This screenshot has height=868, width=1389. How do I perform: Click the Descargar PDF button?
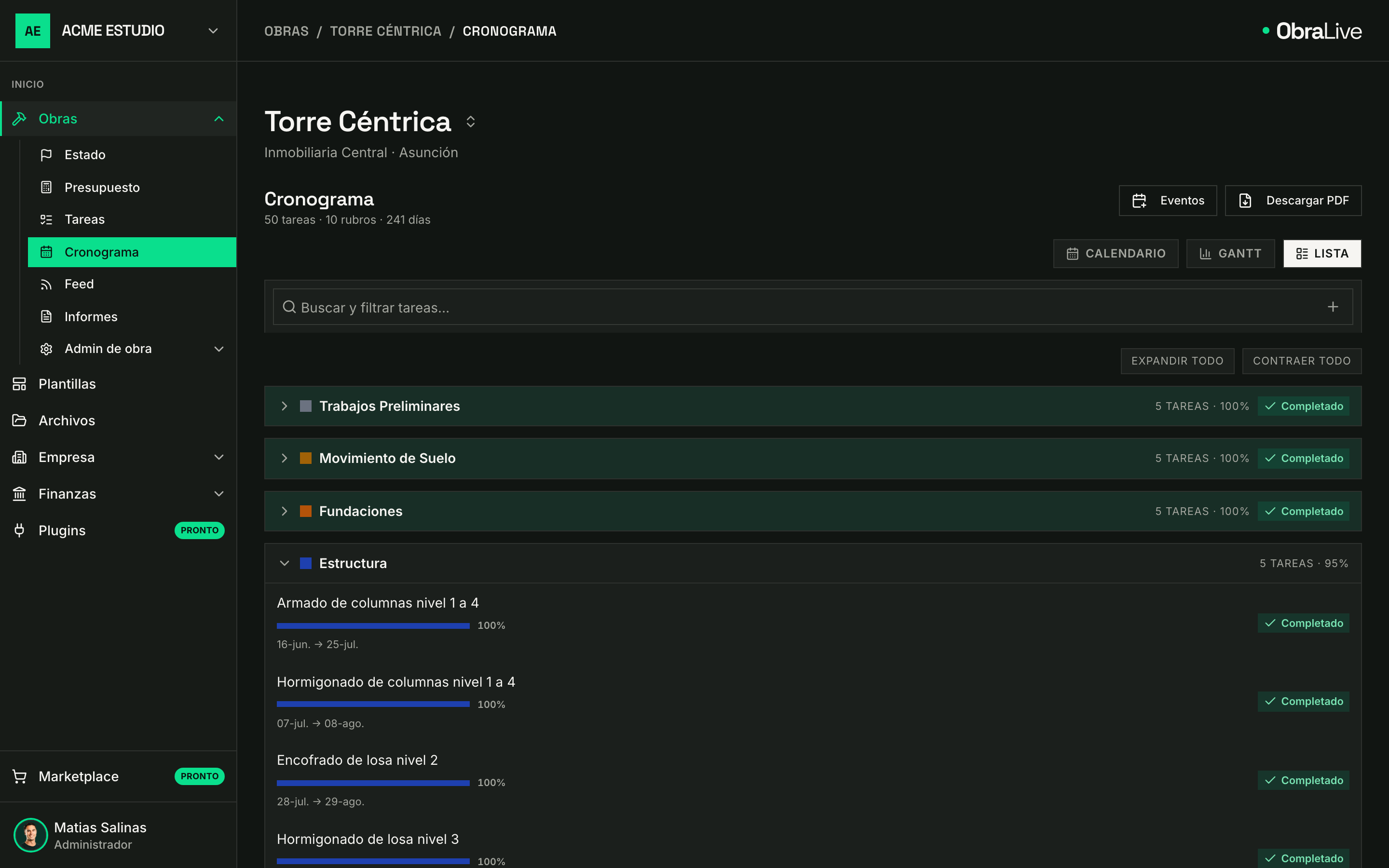(x=1293, y=200)
